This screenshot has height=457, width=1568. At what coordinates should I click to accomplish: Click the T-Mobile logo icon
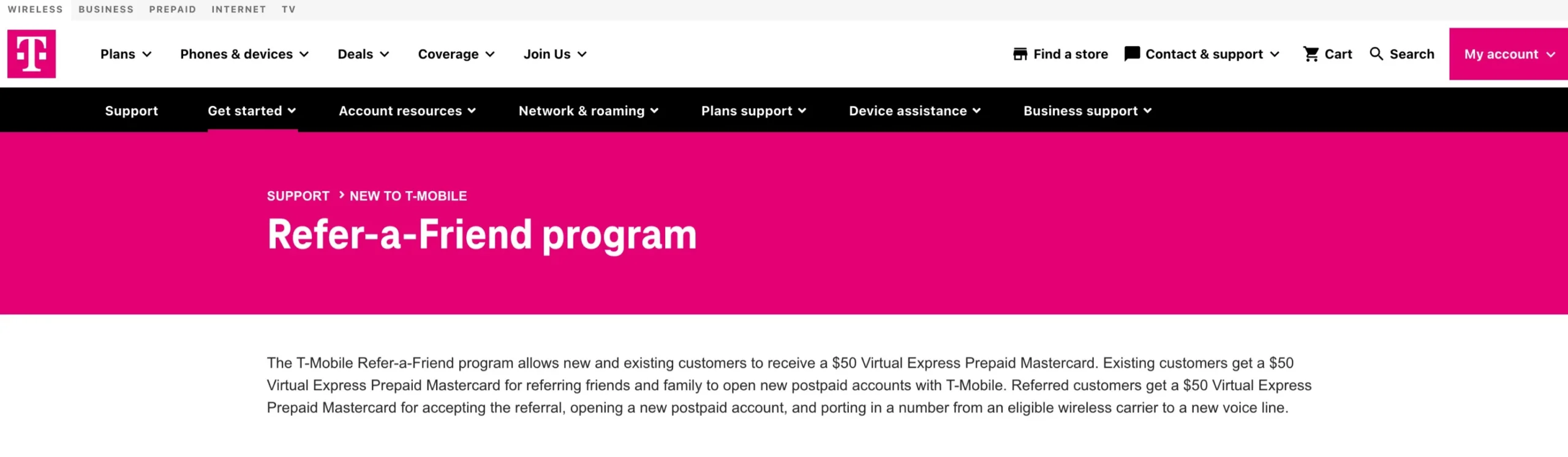click(x=31, y=54)
